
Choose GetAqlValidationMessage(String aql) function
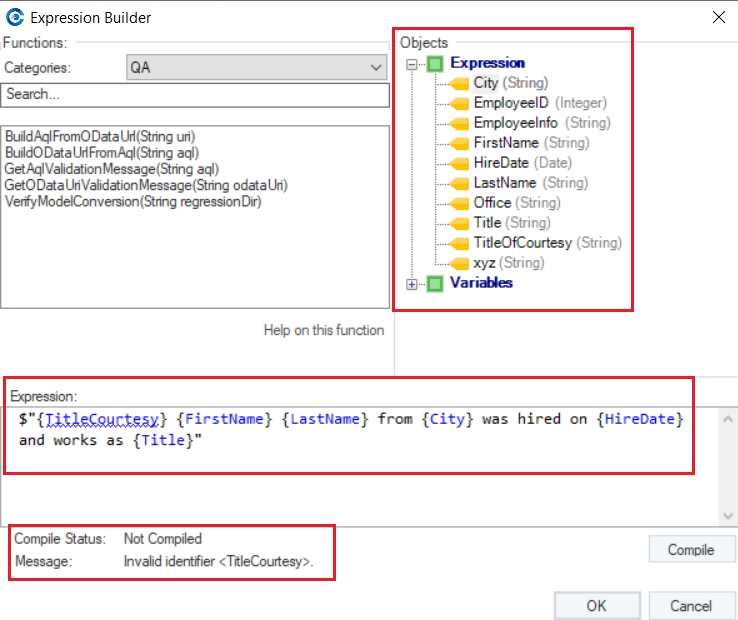112,169
